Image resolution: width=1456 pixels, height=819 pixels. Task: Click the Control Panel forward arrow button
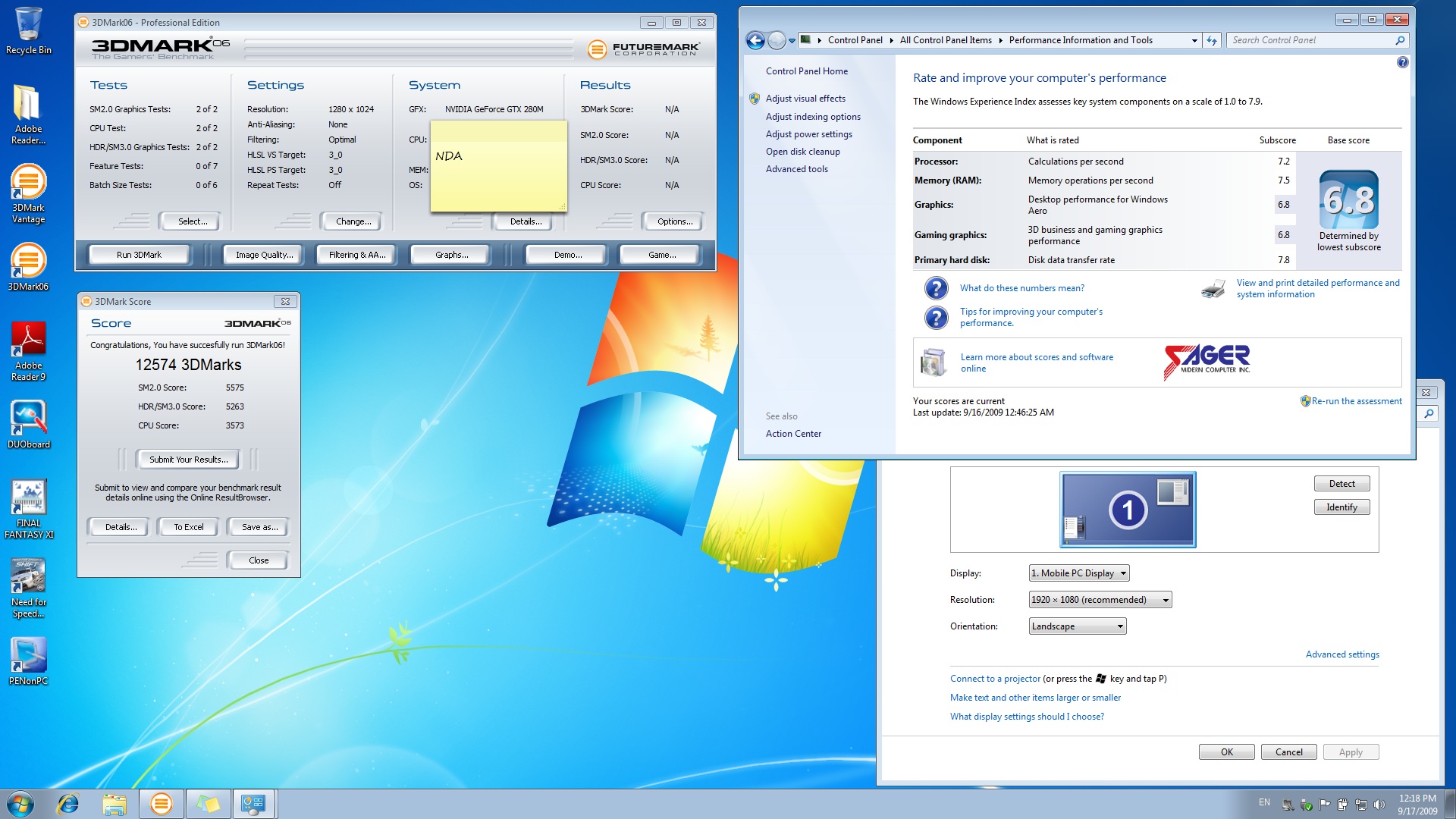click(x=777, y=40)
